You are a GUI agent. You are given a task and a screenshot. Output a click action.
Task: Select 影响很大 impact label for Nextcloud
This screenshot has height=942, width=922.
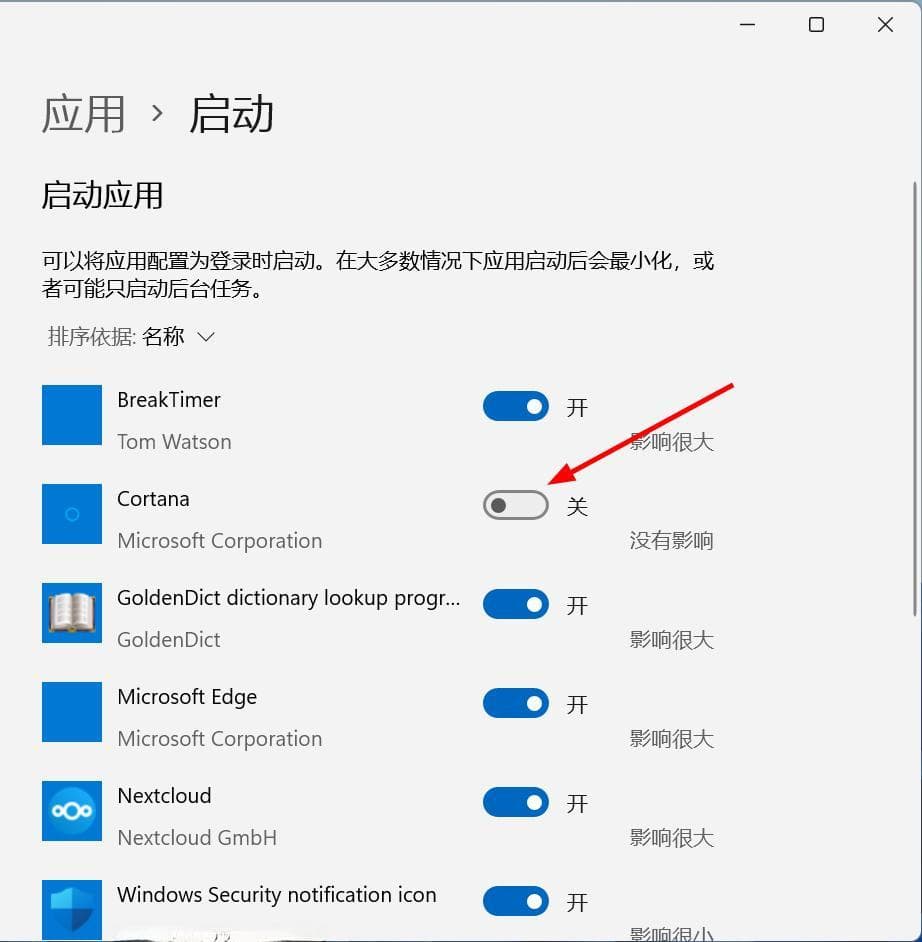(671, 839)
